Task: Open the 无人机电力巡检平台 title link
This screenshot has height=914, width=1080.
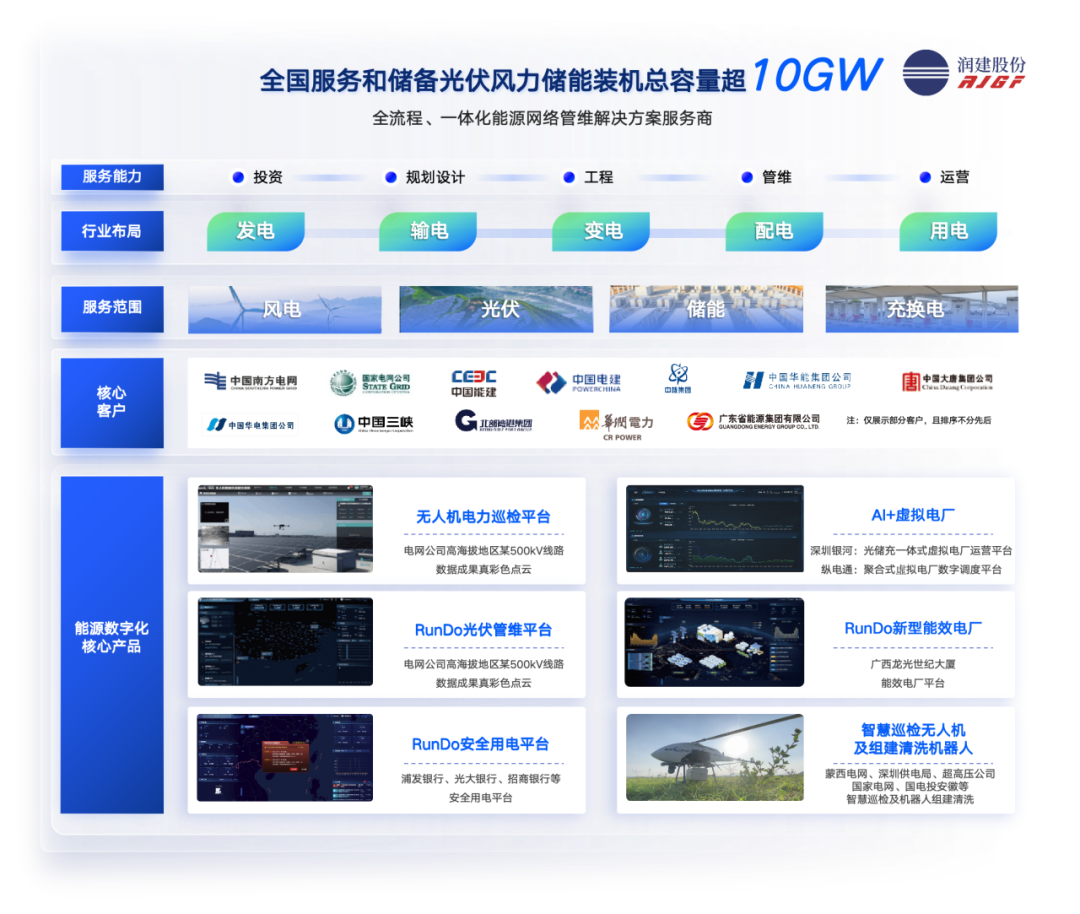Action: tap(483, 517)
